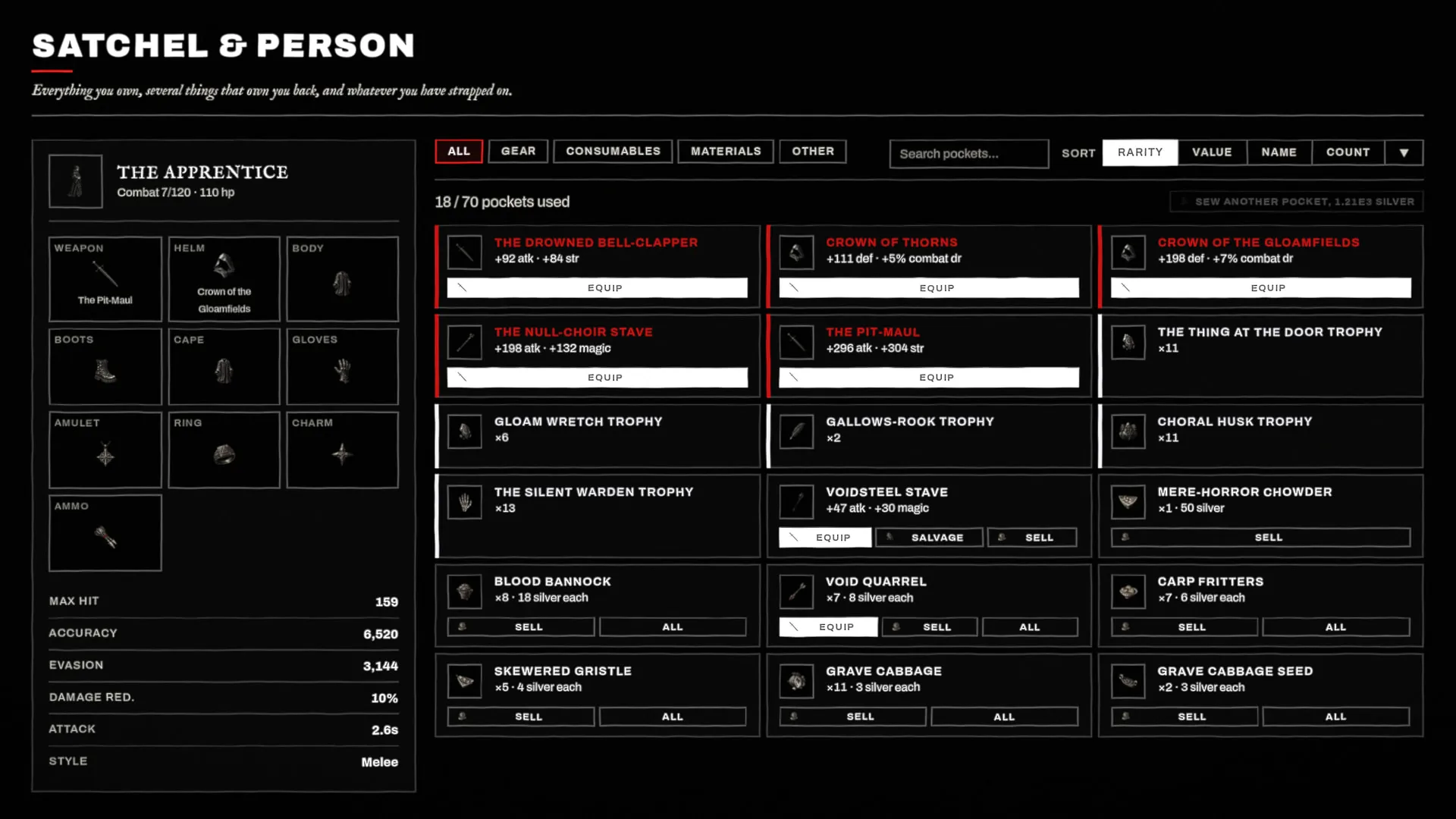This screenshot has height=819, width=1456.
Task: Show the All items filter tab
Action: [x=459, y=151]
